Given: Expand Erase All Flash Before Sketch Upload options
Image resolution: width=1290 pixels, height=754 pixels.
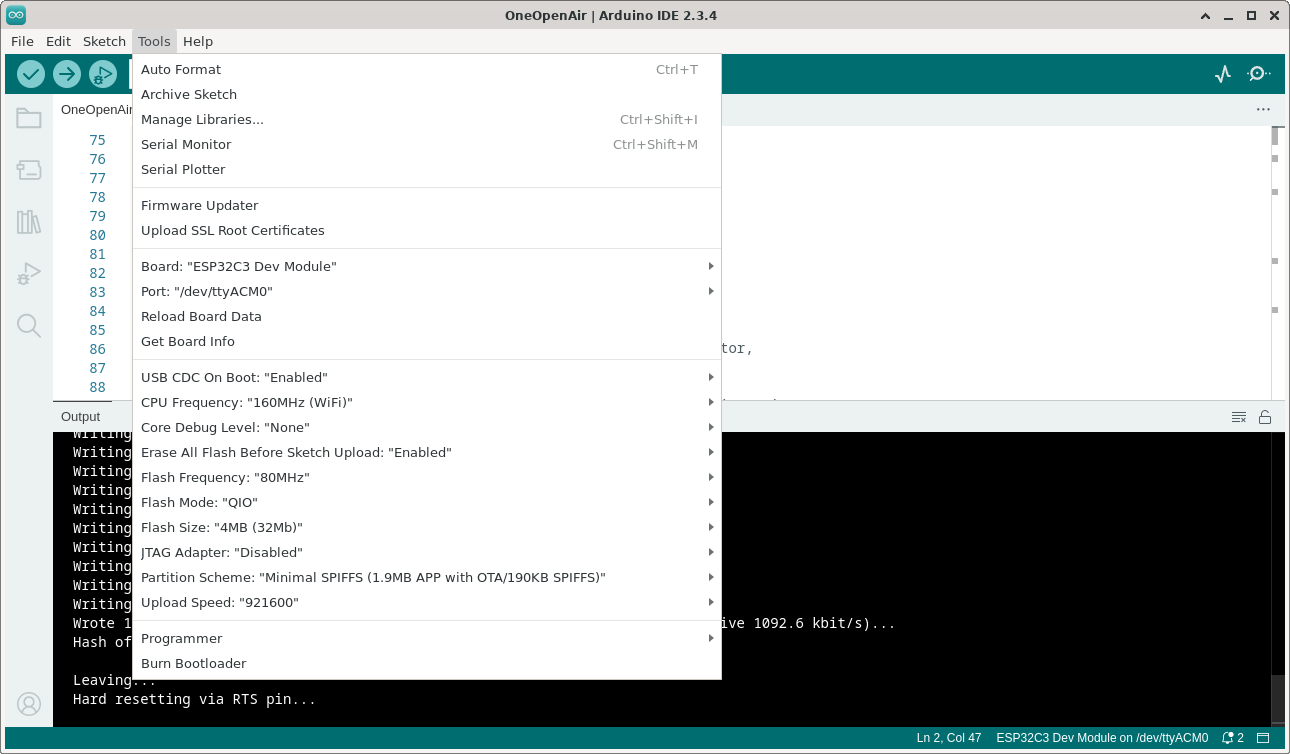Looking at the screenshot, I should click(x=427, y=452).
